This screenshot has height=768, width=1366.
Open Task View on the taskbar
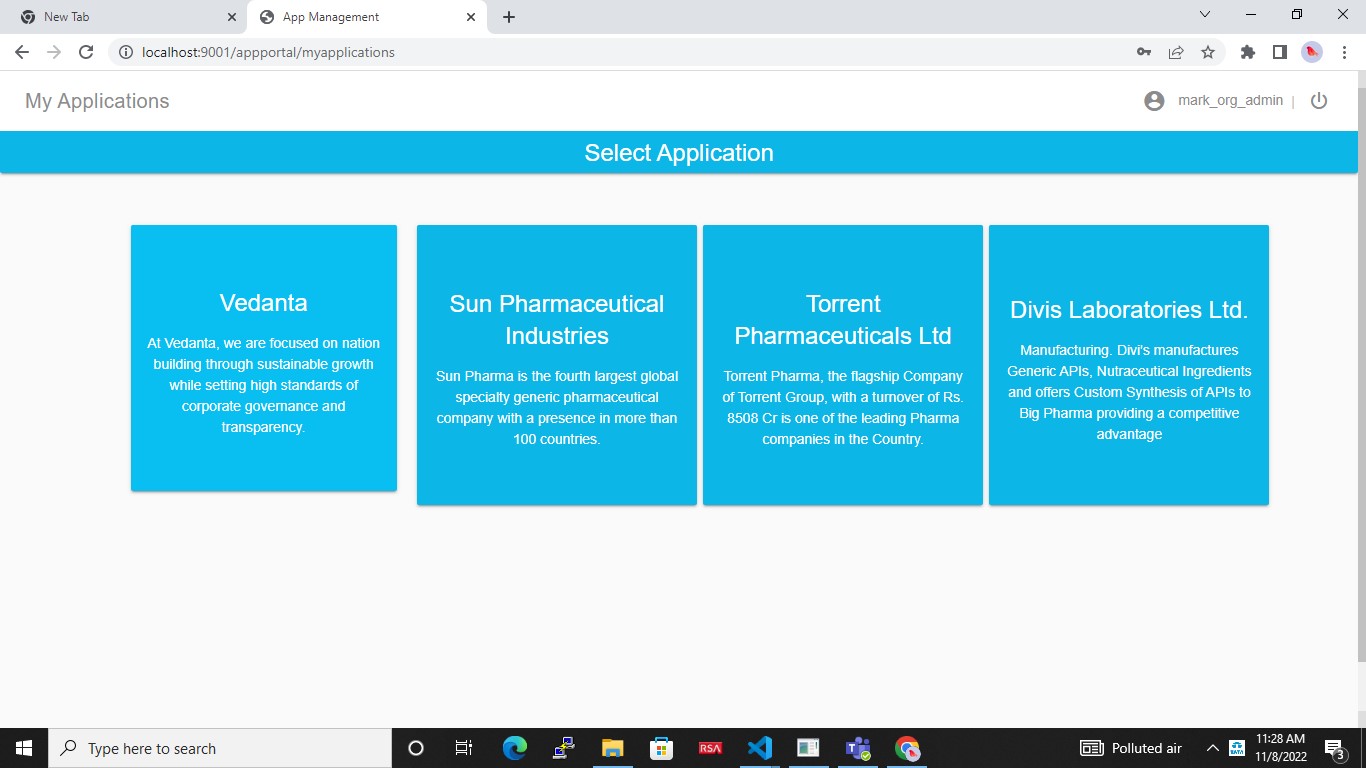click(464, 748)
